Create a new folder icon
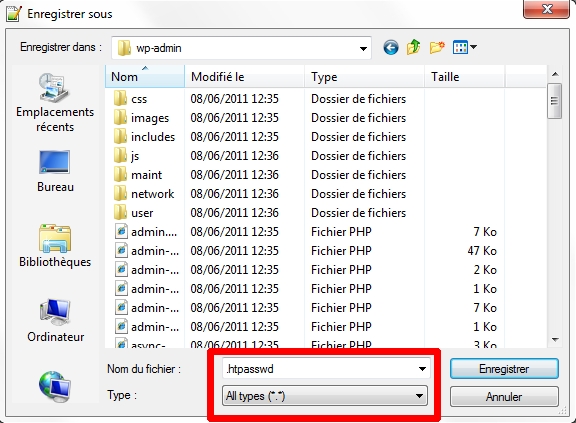 point(437,47)
